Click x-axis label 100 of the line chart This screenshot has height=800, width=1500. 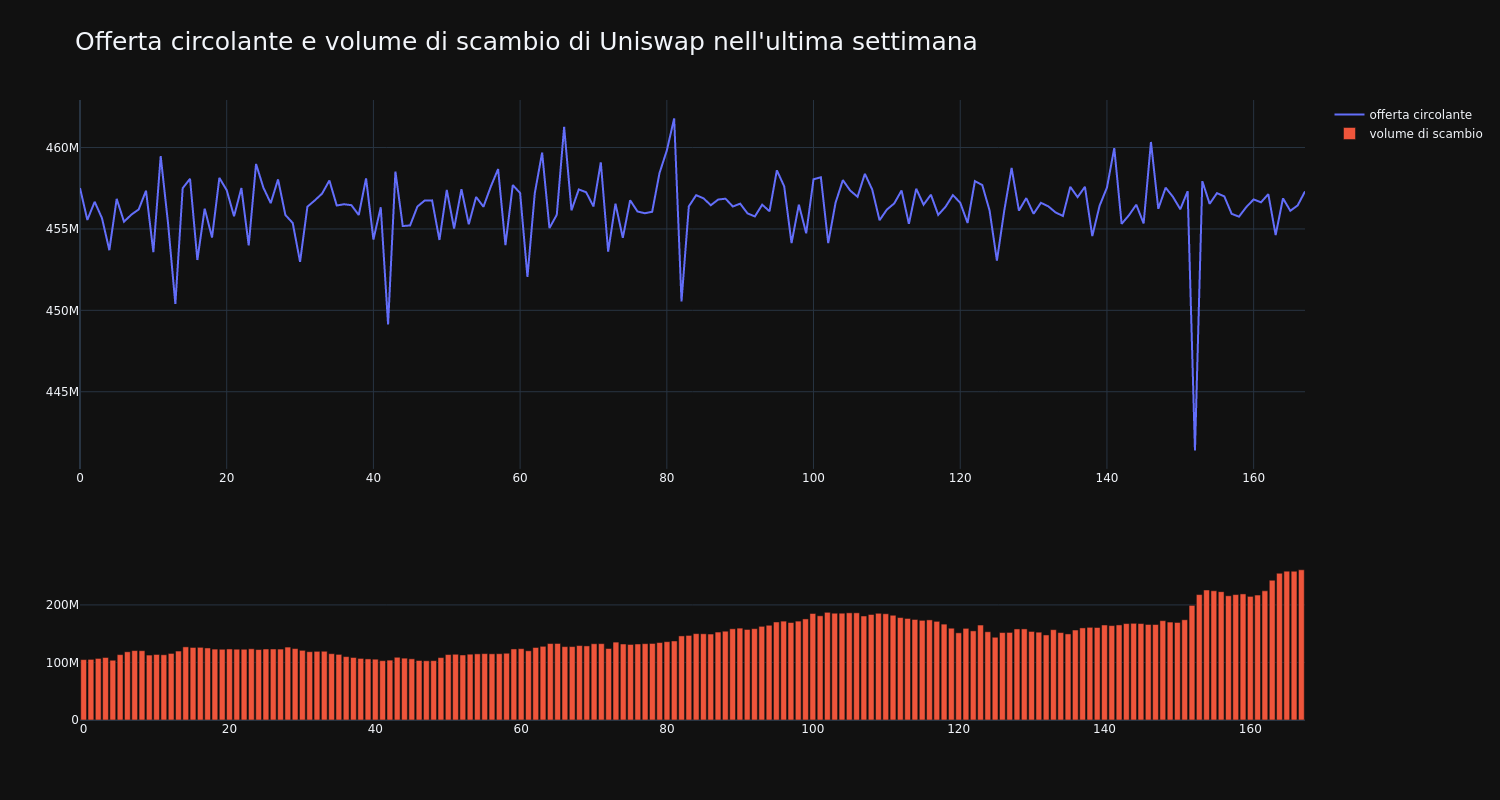tap(813, 478)
